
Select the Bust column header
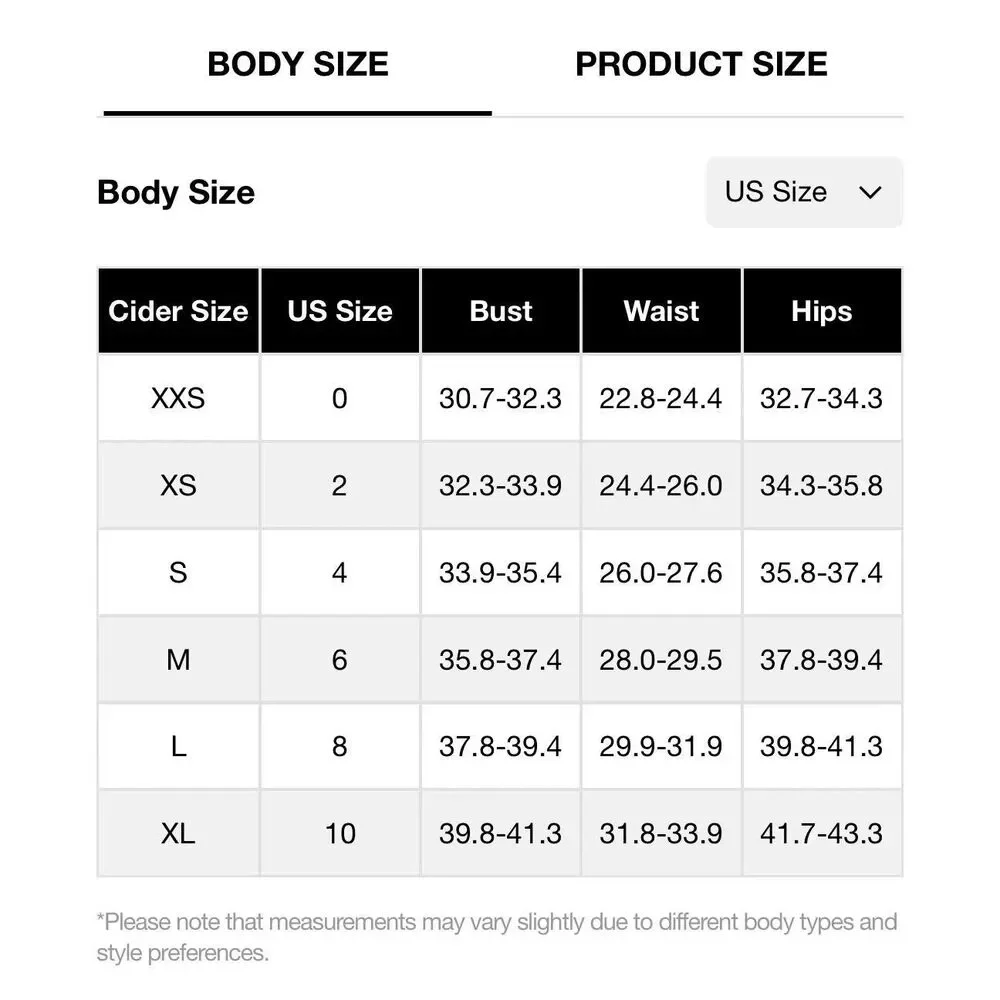[x=500, y=311]
